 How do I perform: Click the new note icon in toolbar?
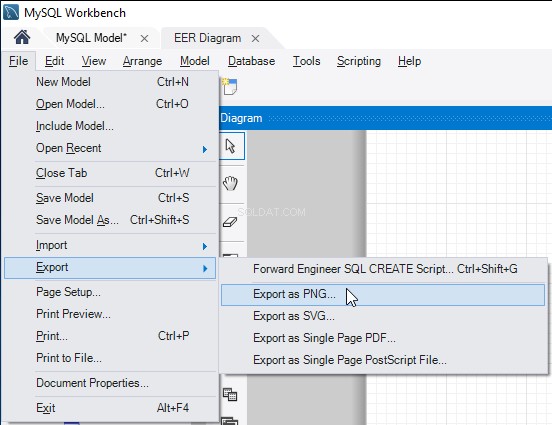[x=230, y=86]
